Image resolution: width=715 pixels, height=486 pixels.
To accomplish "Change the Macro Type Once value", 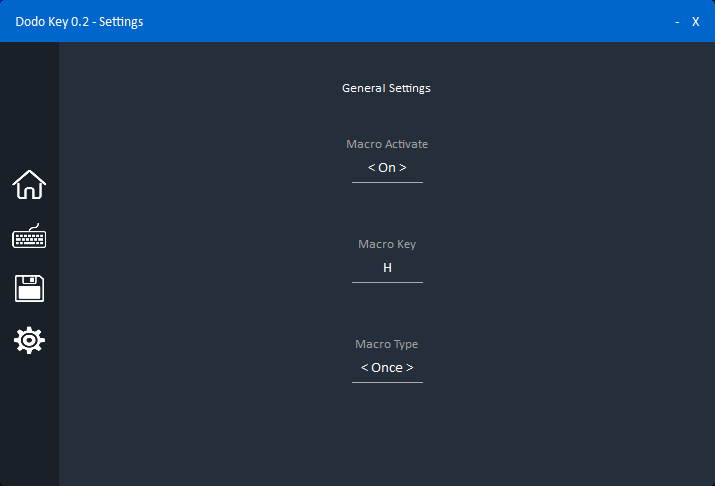I will tap(387, 367).
